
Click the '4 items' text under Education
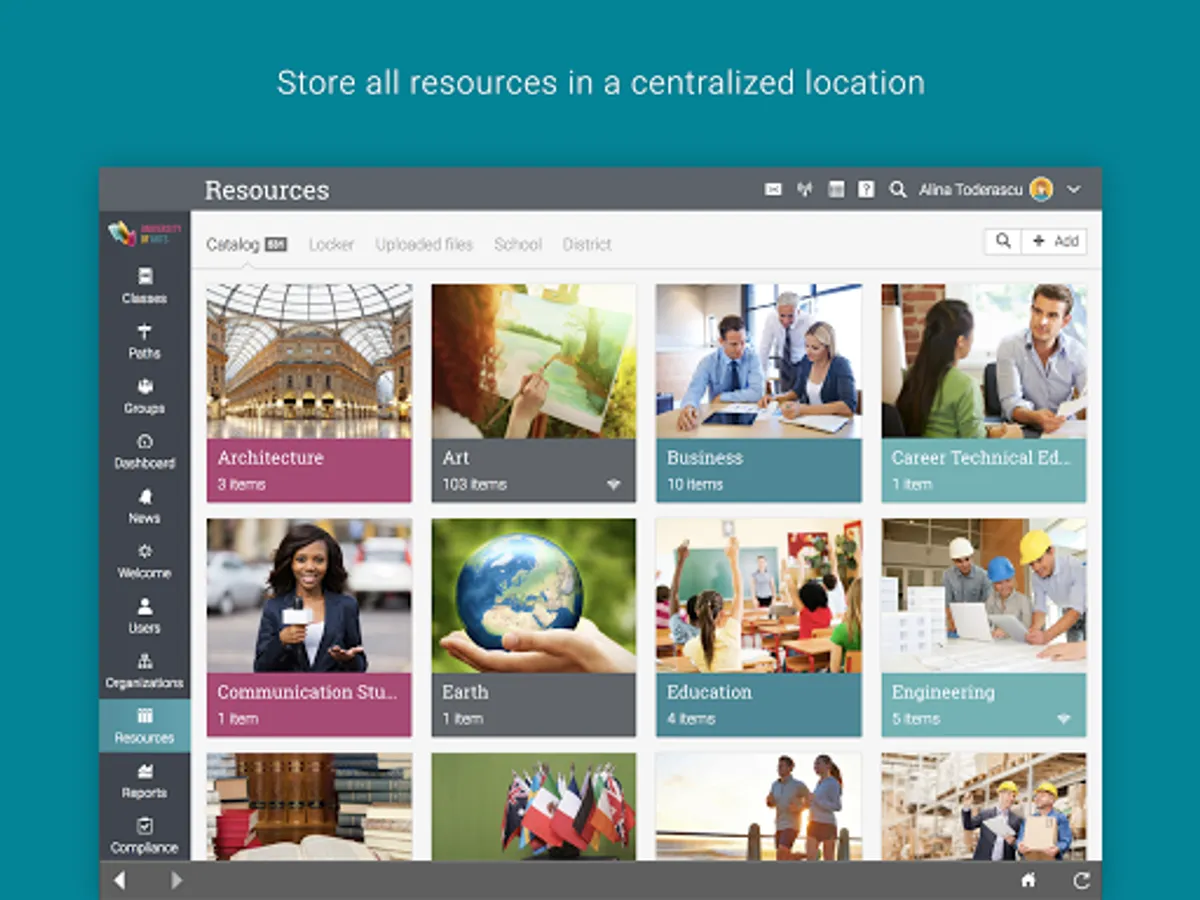[x=692, y=719]
